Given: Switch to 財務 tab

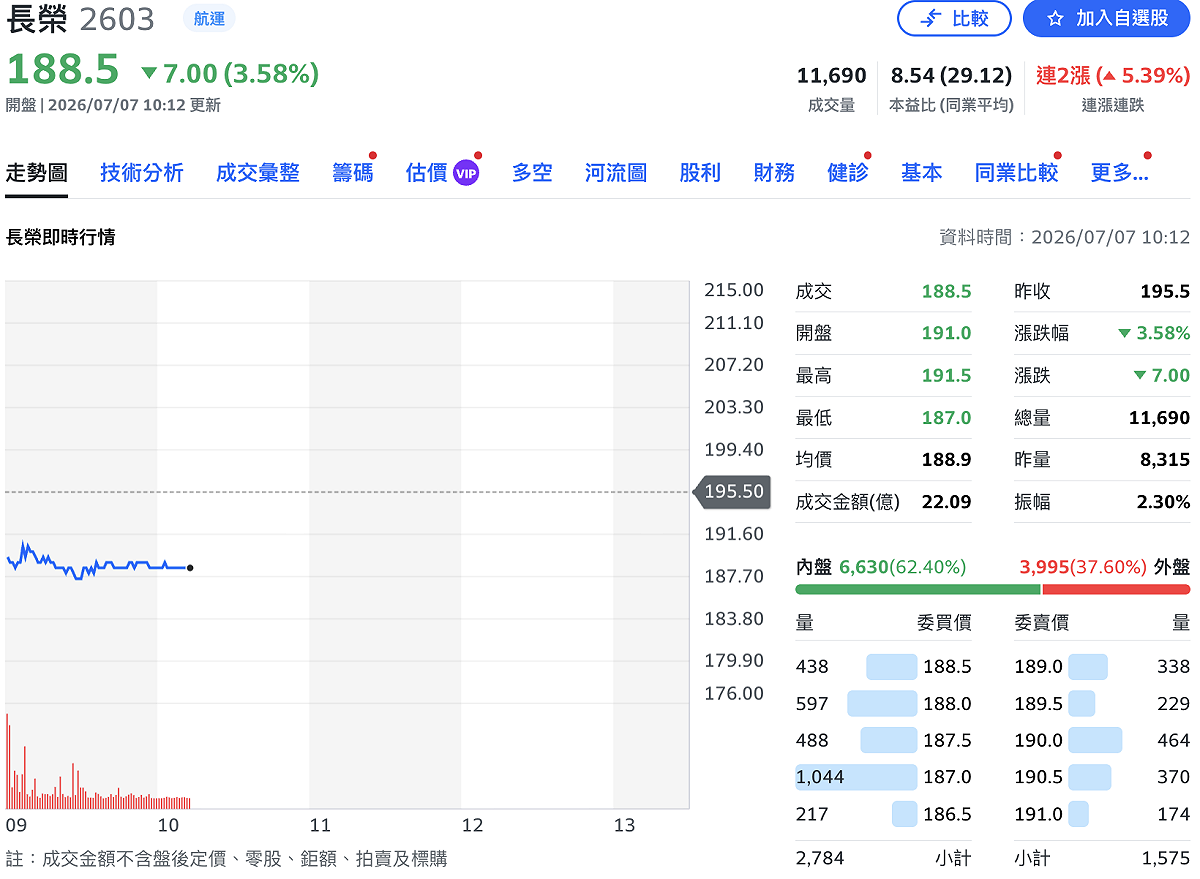Looking at the screenshot, I should [774, 172].
